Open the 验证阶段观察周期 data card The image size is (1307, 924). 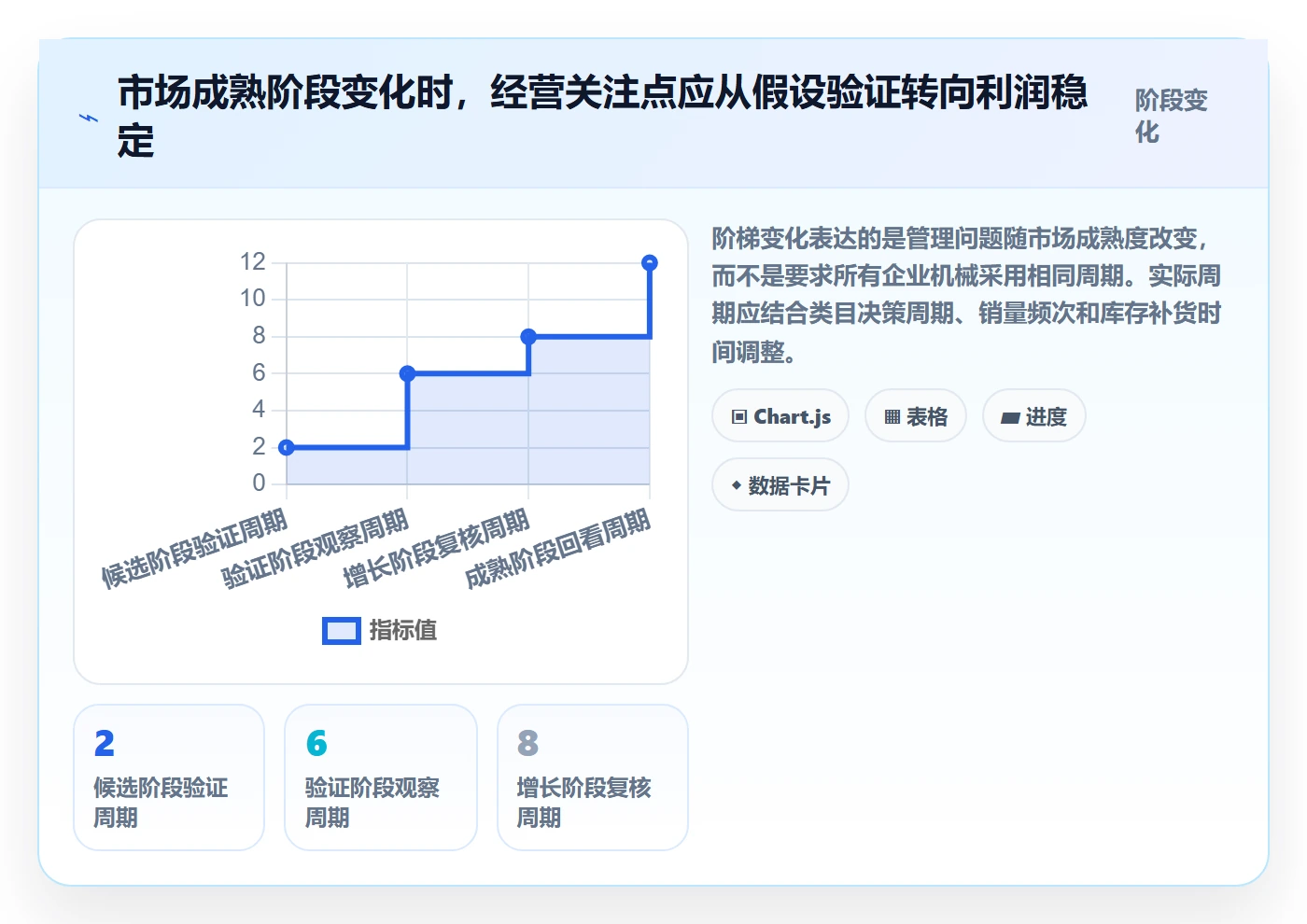tap(381, 777)
